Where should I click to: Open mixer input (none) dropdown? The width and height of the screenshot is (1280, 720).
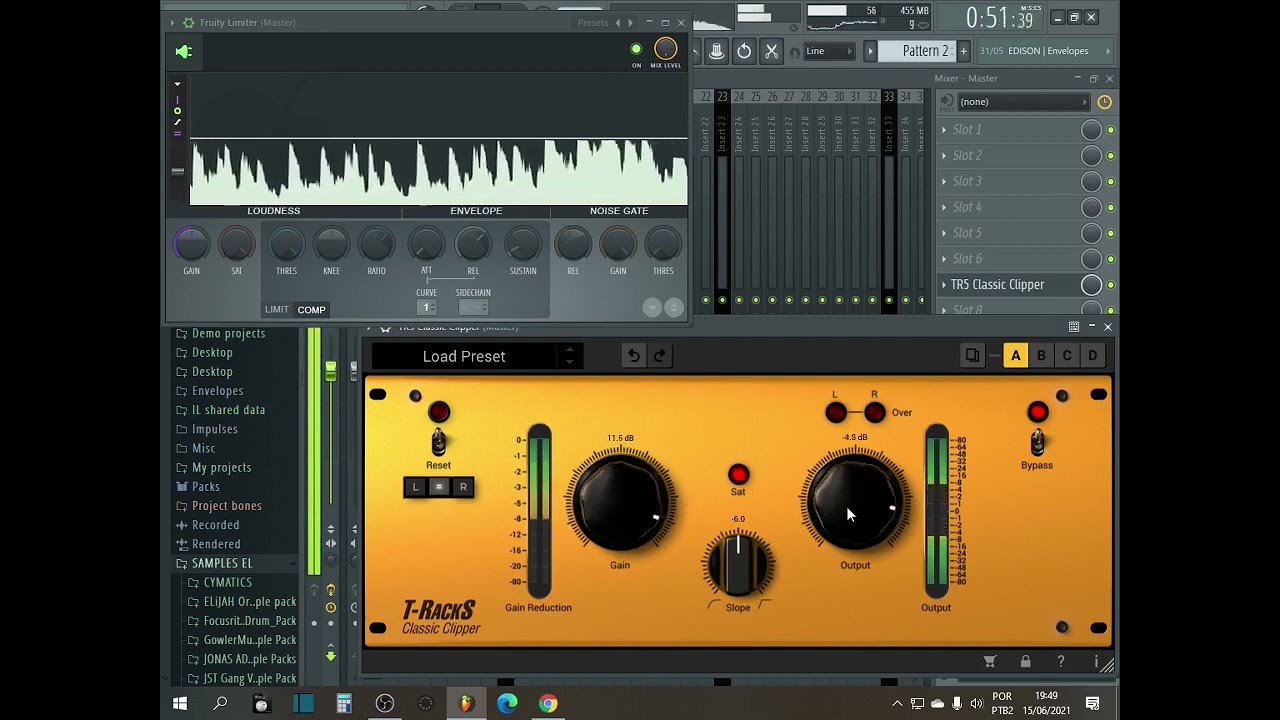[1023, 102]
